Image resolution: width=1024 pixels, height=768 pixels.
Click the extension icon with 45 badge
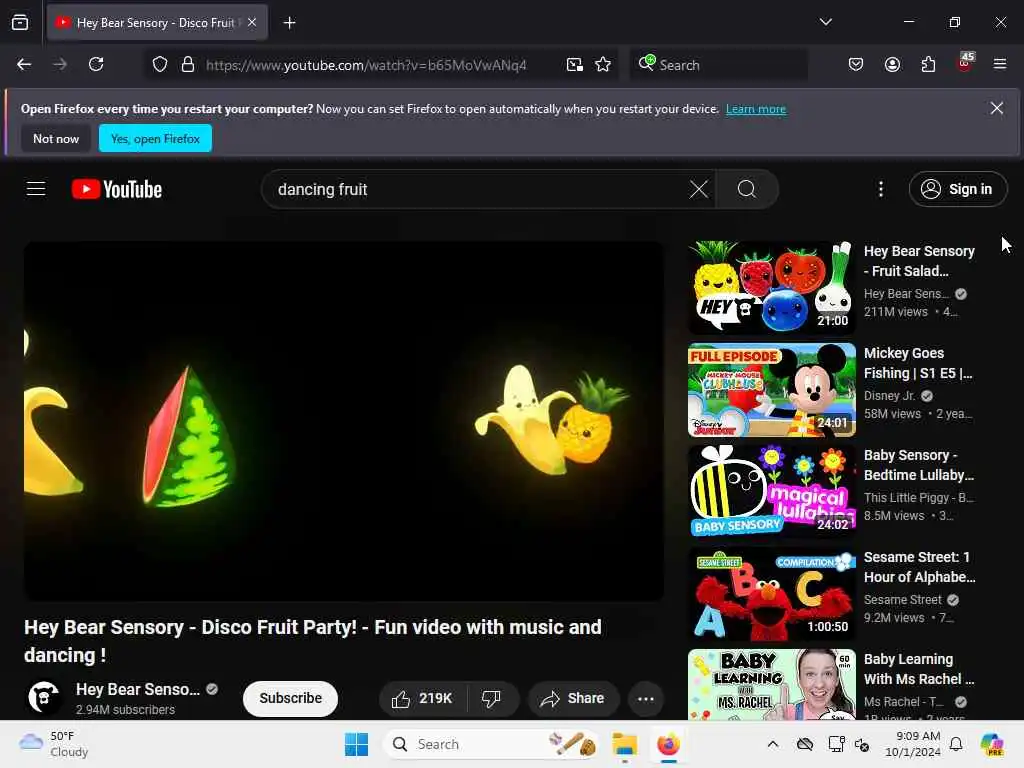(x=965, y=63)
